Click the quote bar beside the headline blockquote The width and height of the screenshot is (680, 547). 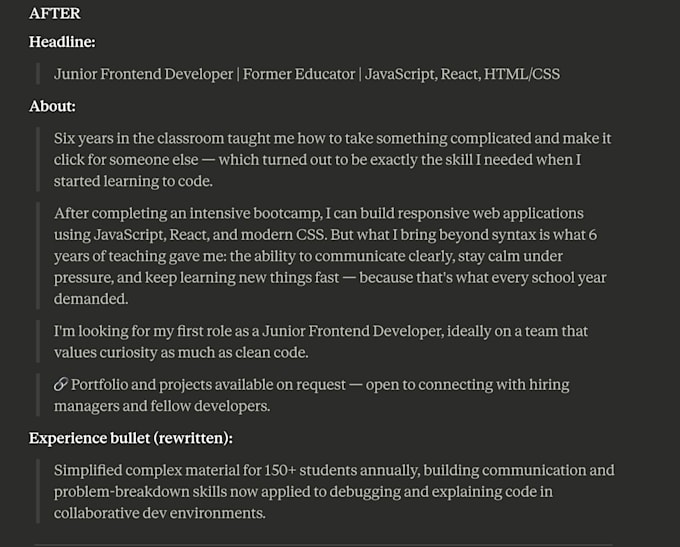click(38, 74)
